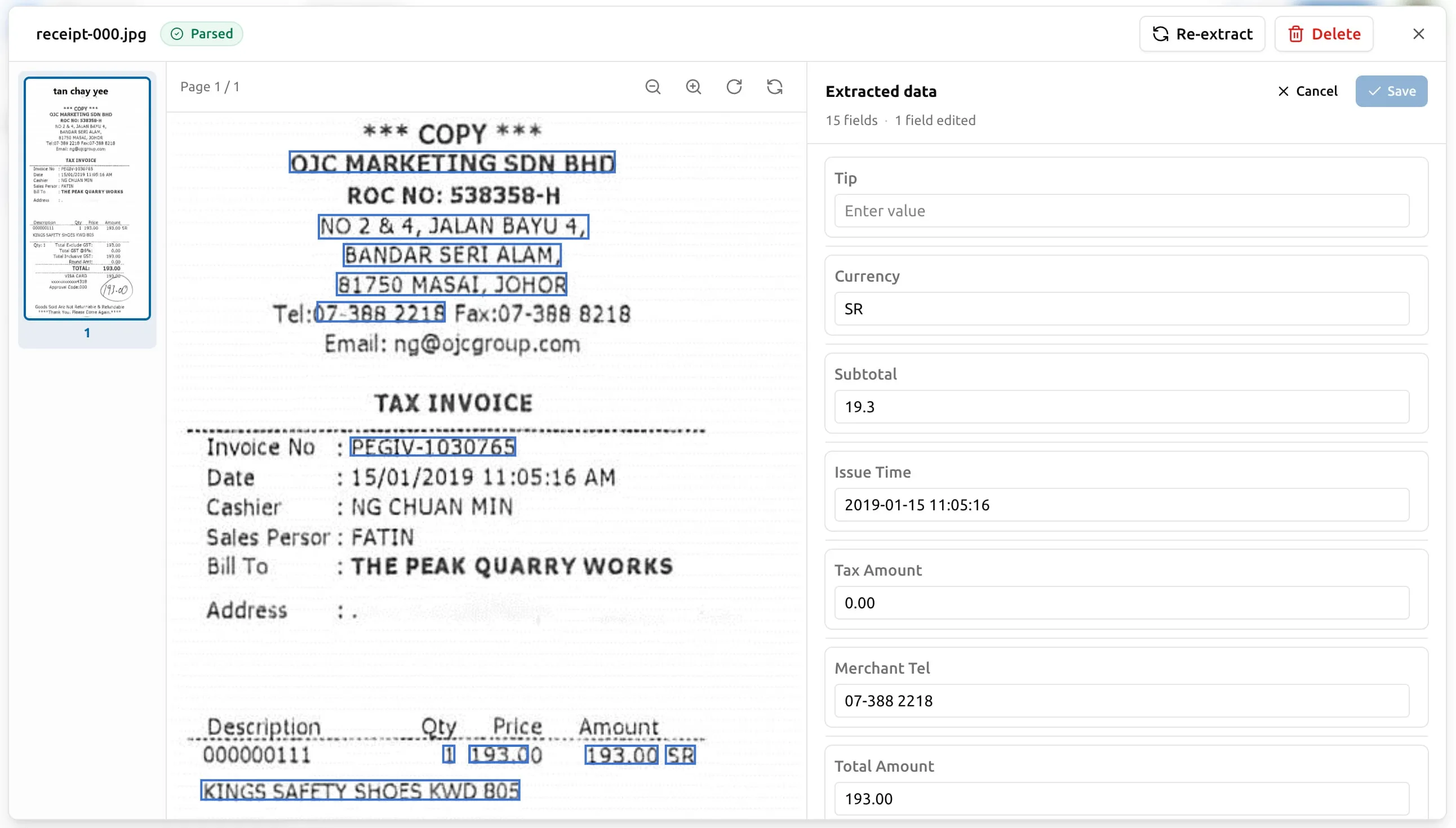The height and width of the screenshot is (828, 1456).
Task: Select the highlighted quantity 1 box
Action: point(449,755)
